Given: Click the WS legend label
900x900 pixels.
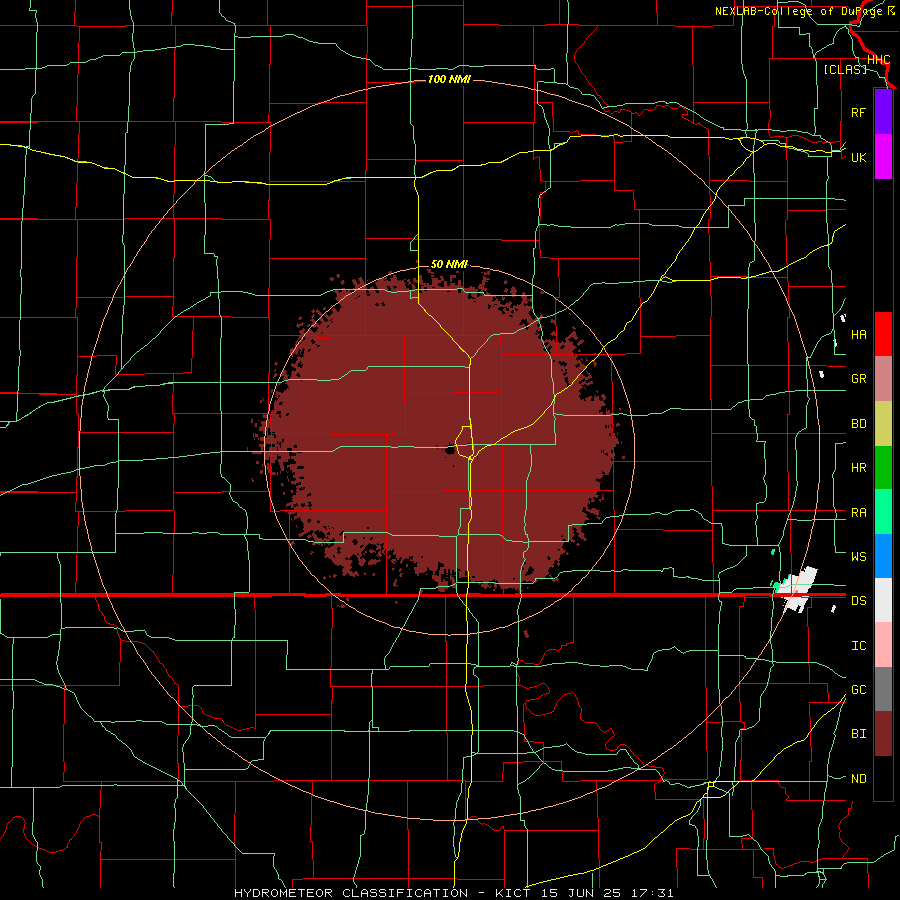Looking at the screenshot, I should click(858, 557).
